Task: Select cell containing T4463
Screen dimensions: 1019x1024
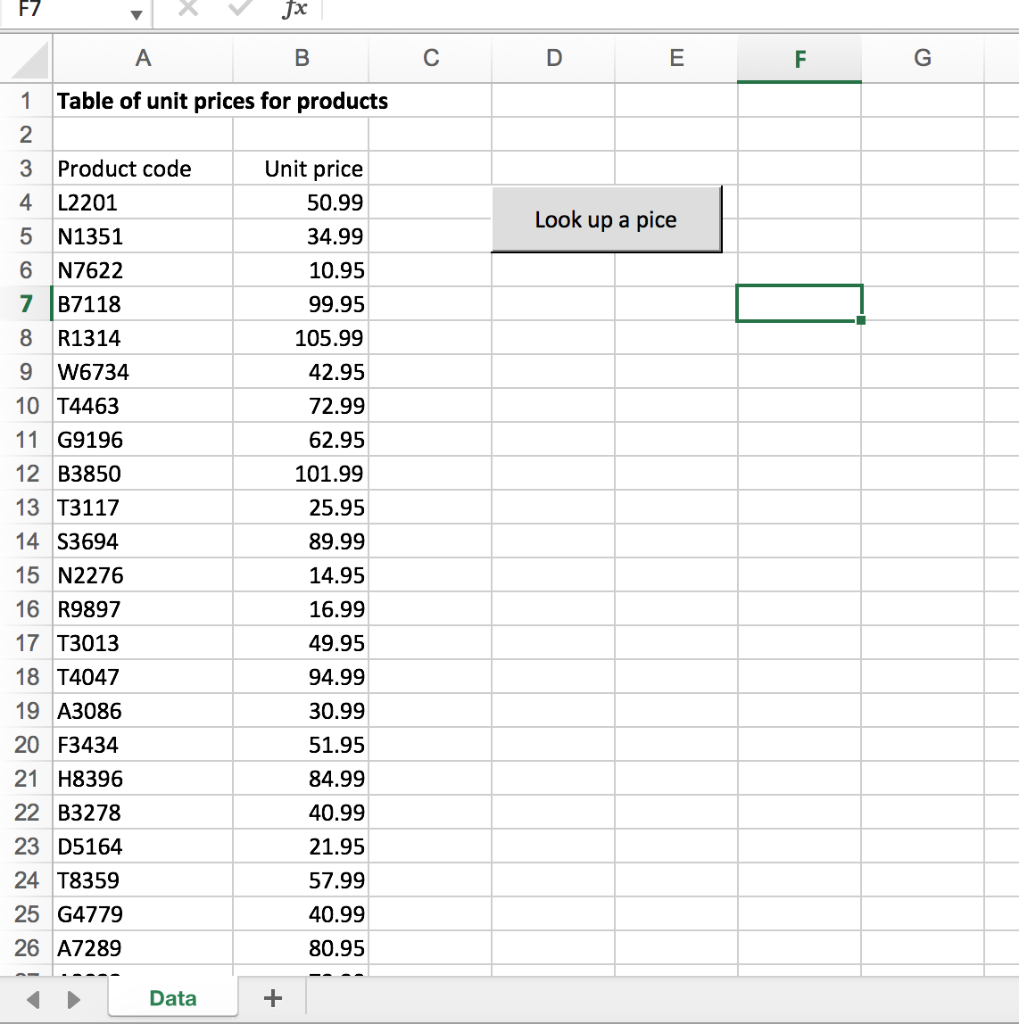Action: click(143, 406)
